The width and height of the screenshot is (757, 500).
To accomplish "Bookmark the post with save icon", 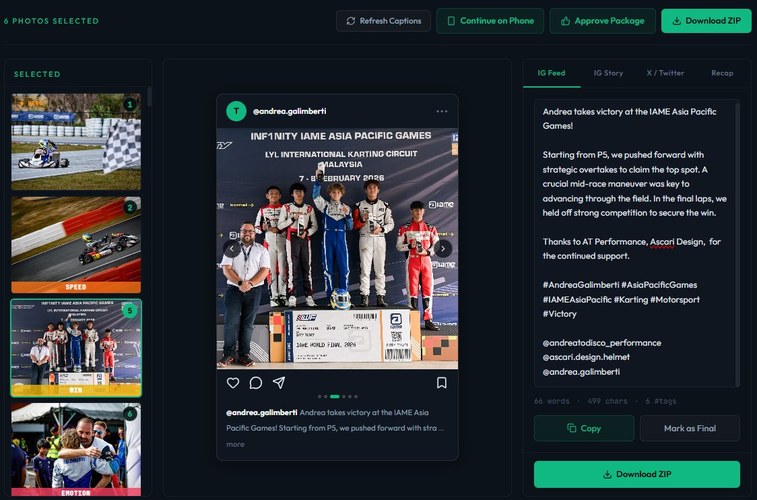I will 442,383.
